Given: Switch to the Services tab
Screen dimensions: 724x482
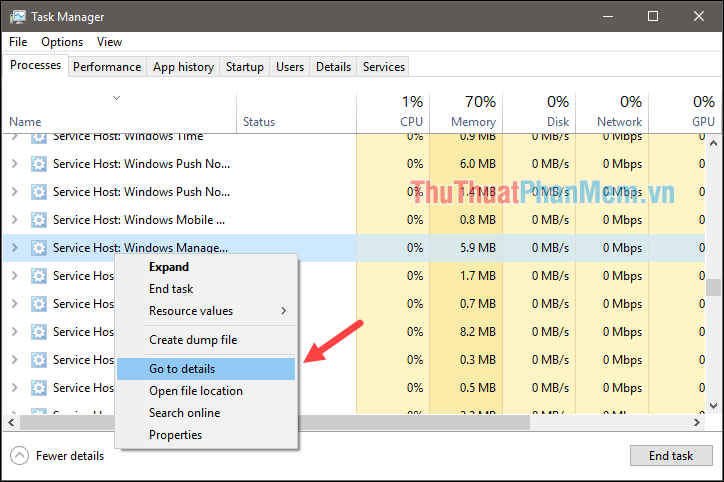Looking at the screenshot, I should (x=384, y=67).
